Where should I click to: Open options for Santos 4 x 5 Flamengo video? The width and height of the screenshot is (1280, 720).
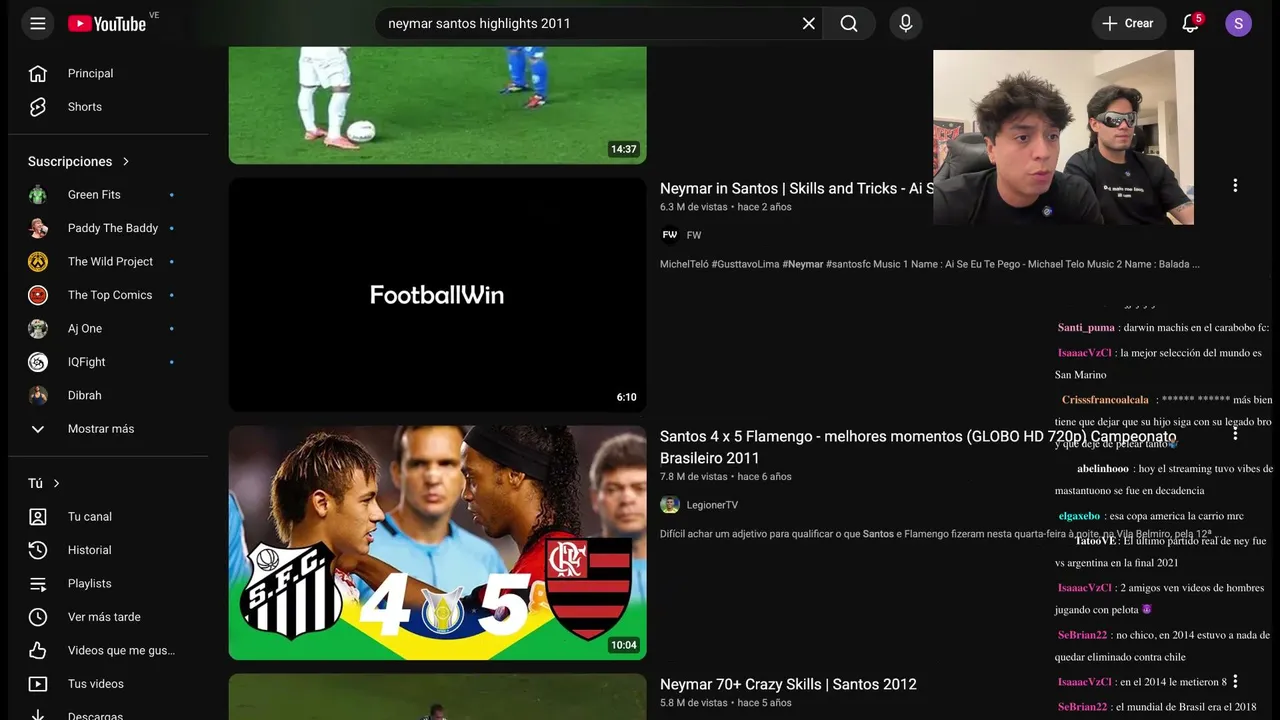click(x=1235, y=434)
